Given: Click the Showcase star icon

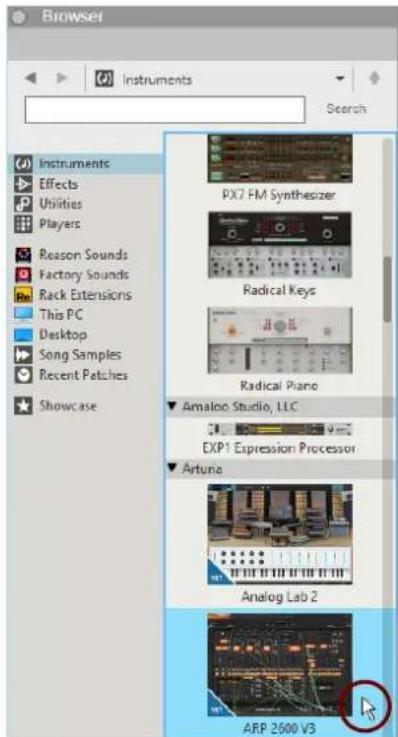Looking at the screenshot, I should click(x=23, y=406).
